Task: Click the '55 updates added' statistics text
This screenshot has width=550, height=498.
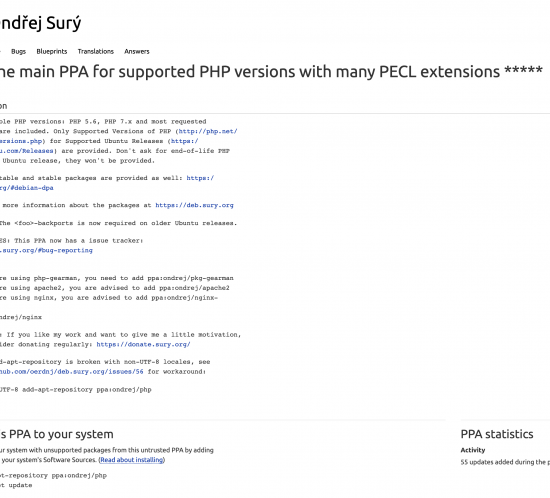Action: point(505,462)
